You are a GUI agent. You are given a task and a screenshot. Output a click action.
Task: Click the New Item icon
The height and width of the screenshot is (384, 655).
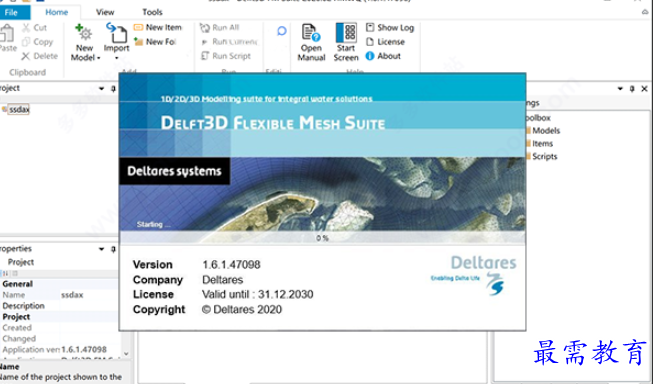click(138, 28)
